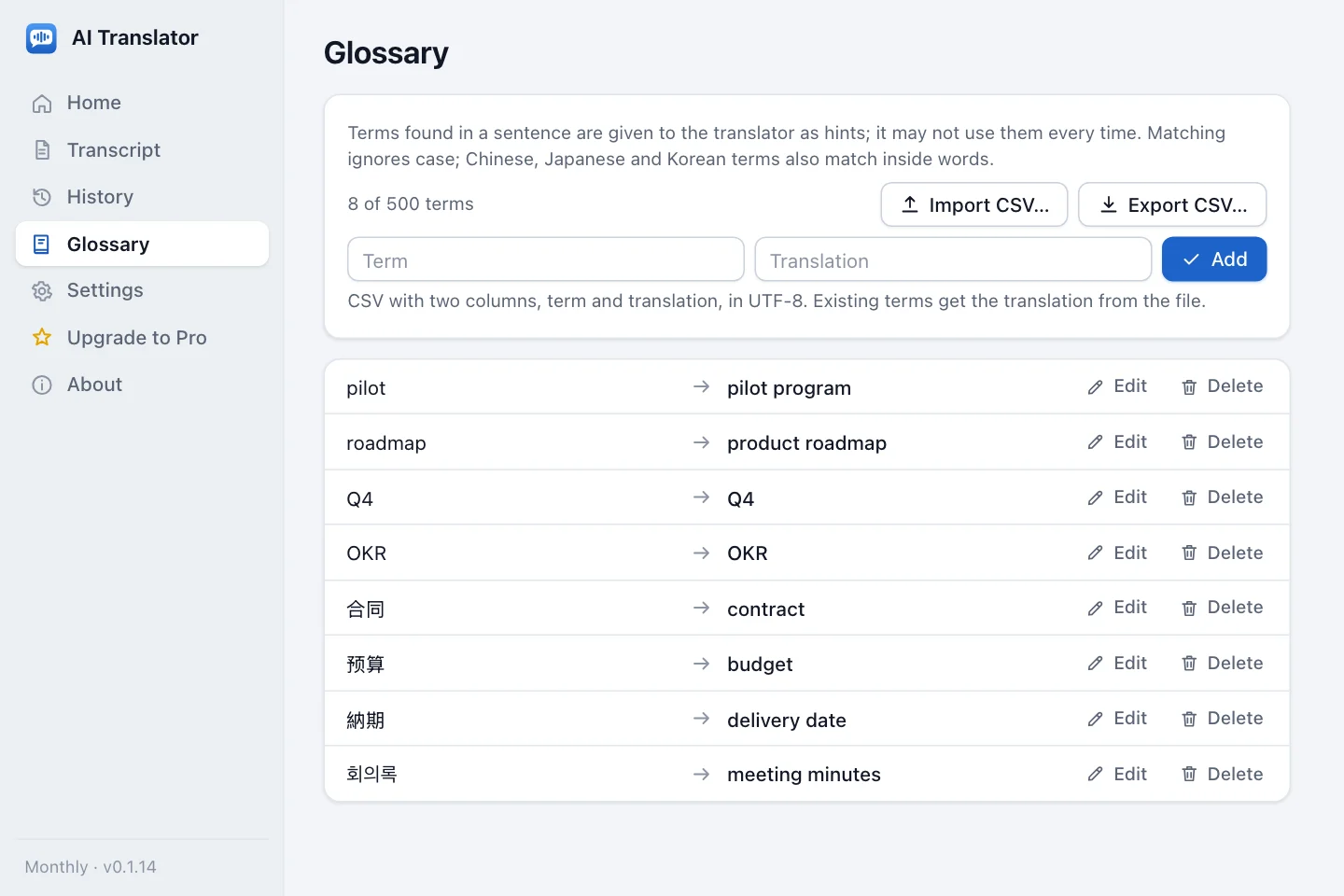Select the Upgrade to Pro menu item
Viewport: 1344px width, 896px height.
(142, 338)
